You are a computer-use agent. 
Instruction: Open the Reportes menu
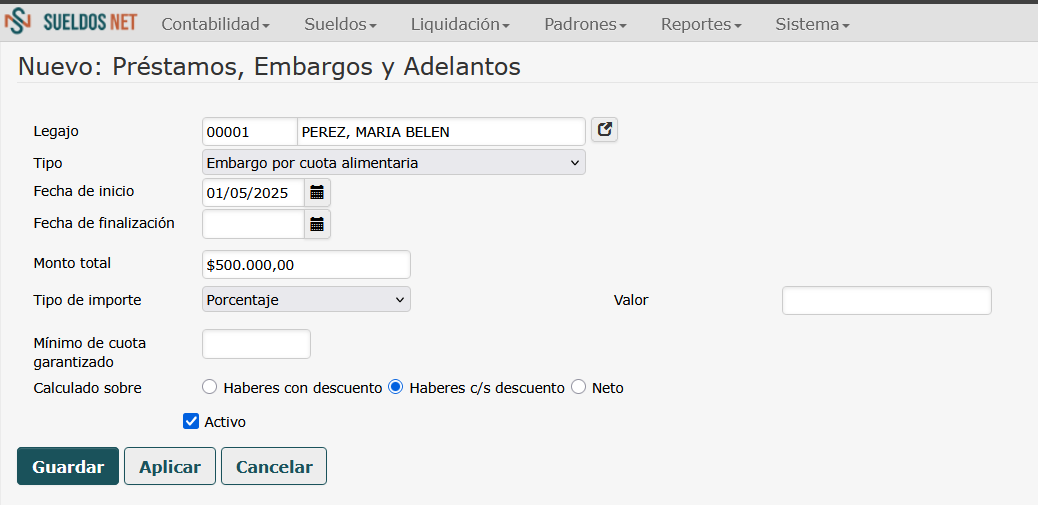click(x=701, y=24)
